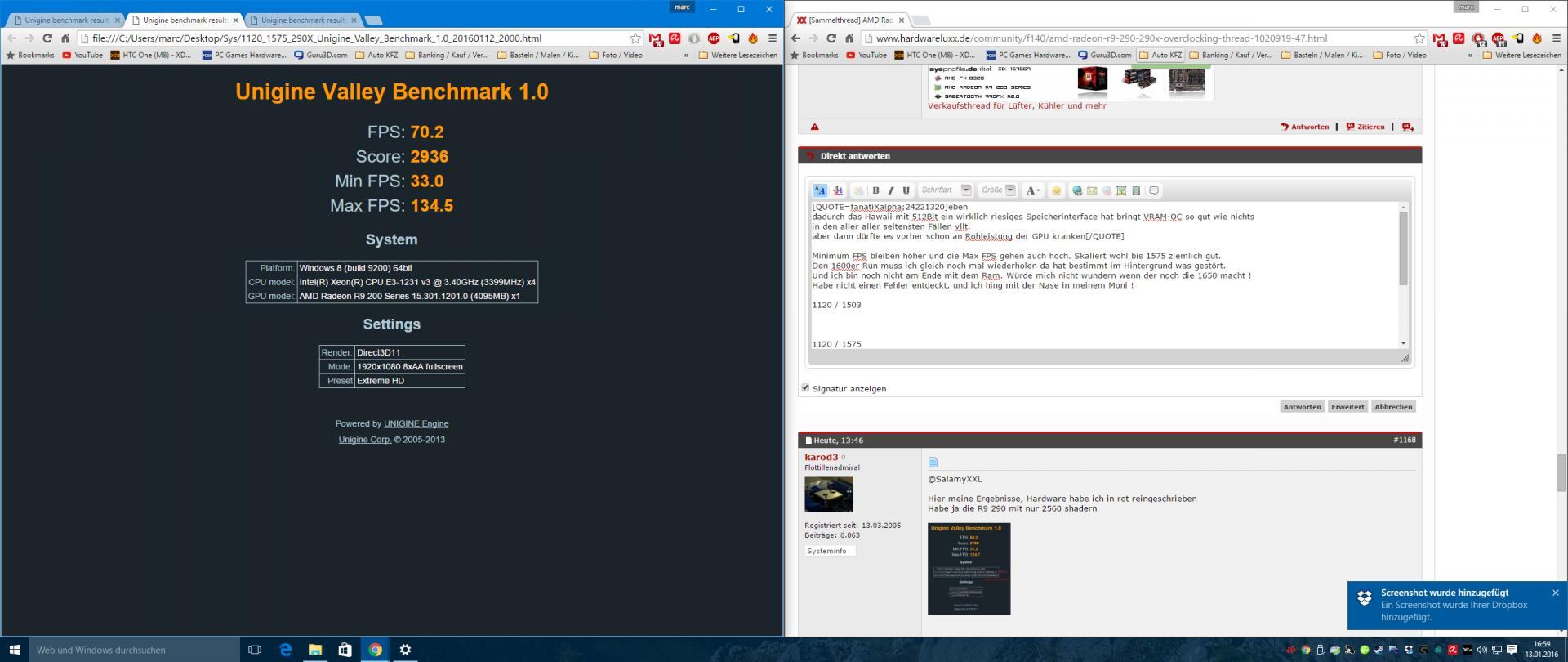This screenshot has width=1568, height=662.
Task: Click the volume speaker tray icon
Action: click(1481, 651)
